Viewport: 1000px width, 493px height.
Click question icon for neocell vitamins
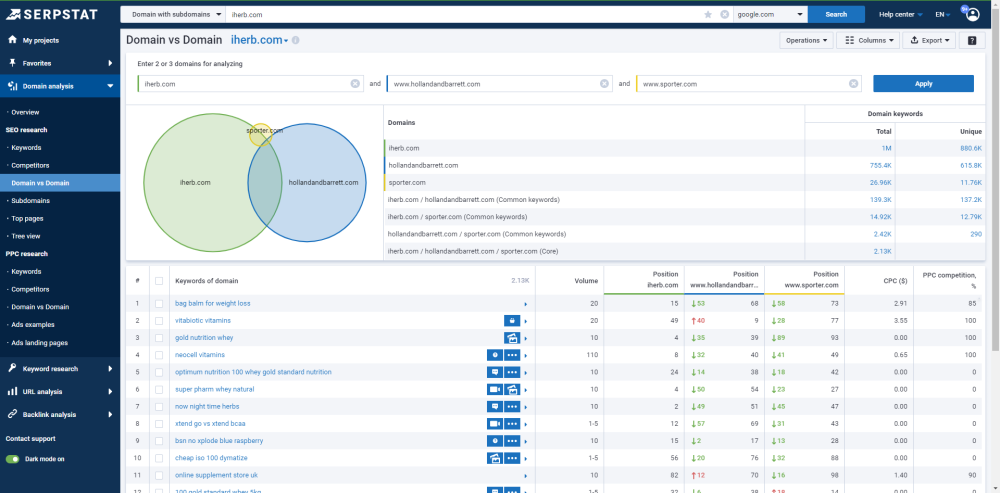click(495, 355)
